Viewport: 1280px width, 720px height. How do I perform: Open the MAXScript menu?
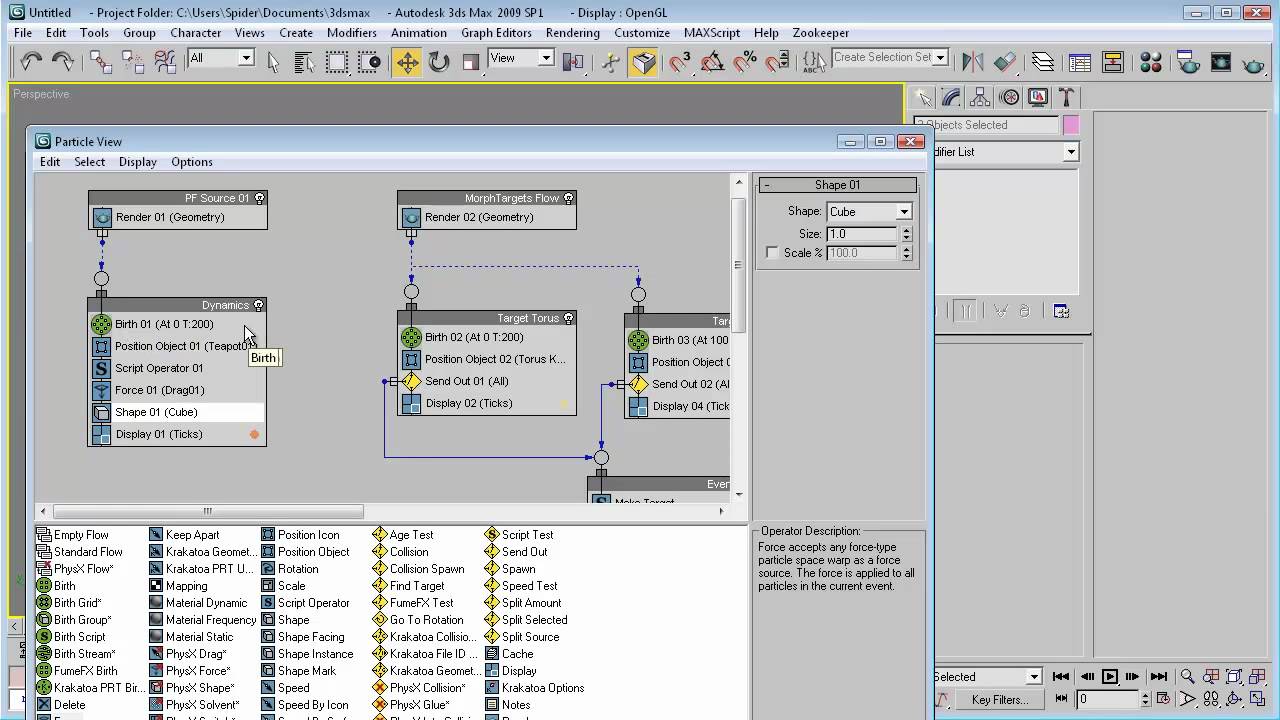[712, 32]
